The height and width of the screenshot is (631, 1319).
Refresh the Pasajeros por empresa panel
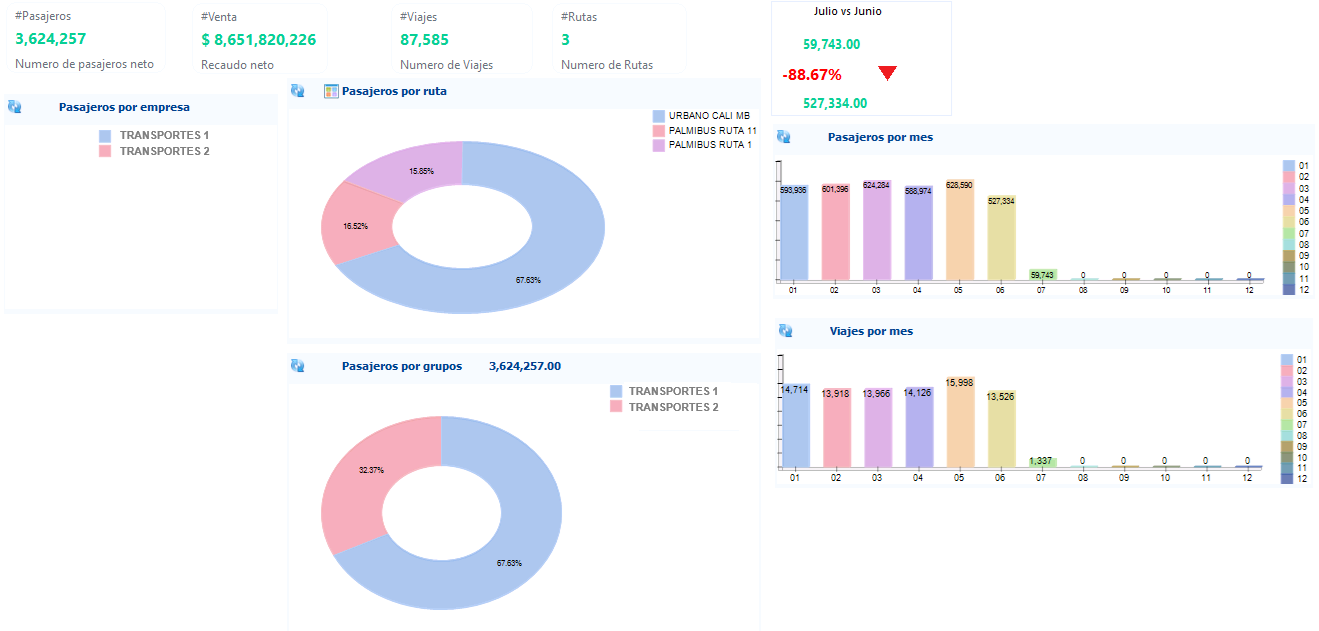tap(14, 106)
